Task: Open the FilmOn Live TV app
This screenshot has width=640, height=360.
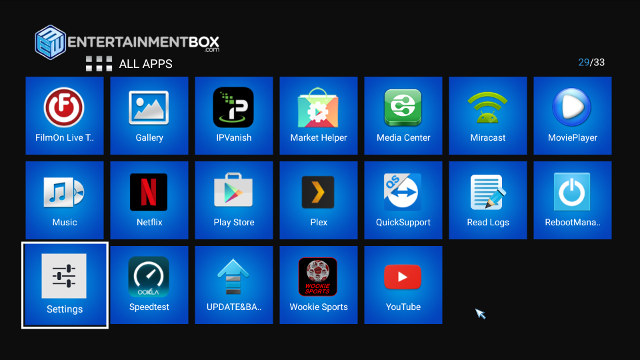Action: point(64,116)
